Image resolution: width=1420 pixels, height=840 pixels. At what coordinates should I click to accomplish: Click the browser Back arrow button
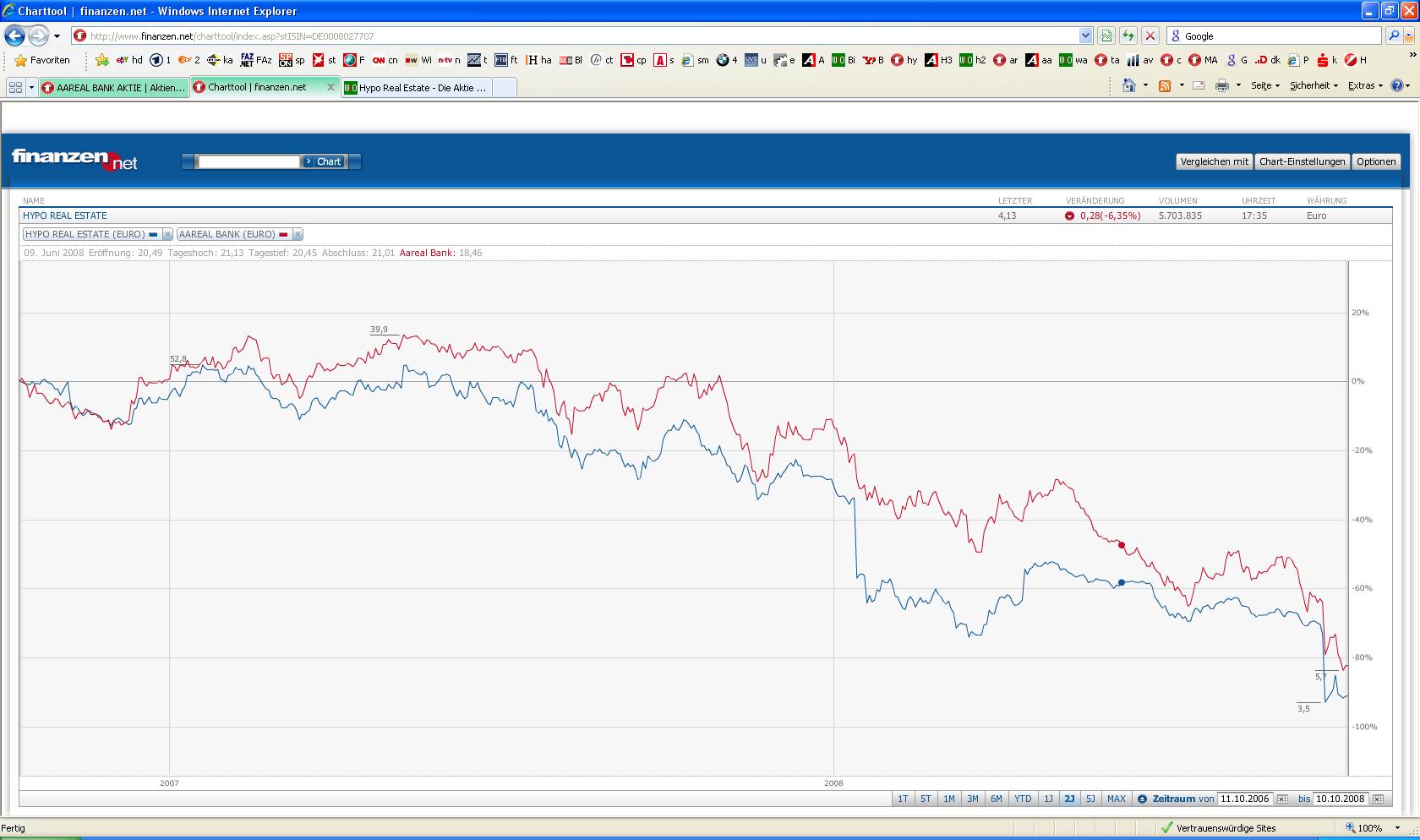(x=14, y=36)
